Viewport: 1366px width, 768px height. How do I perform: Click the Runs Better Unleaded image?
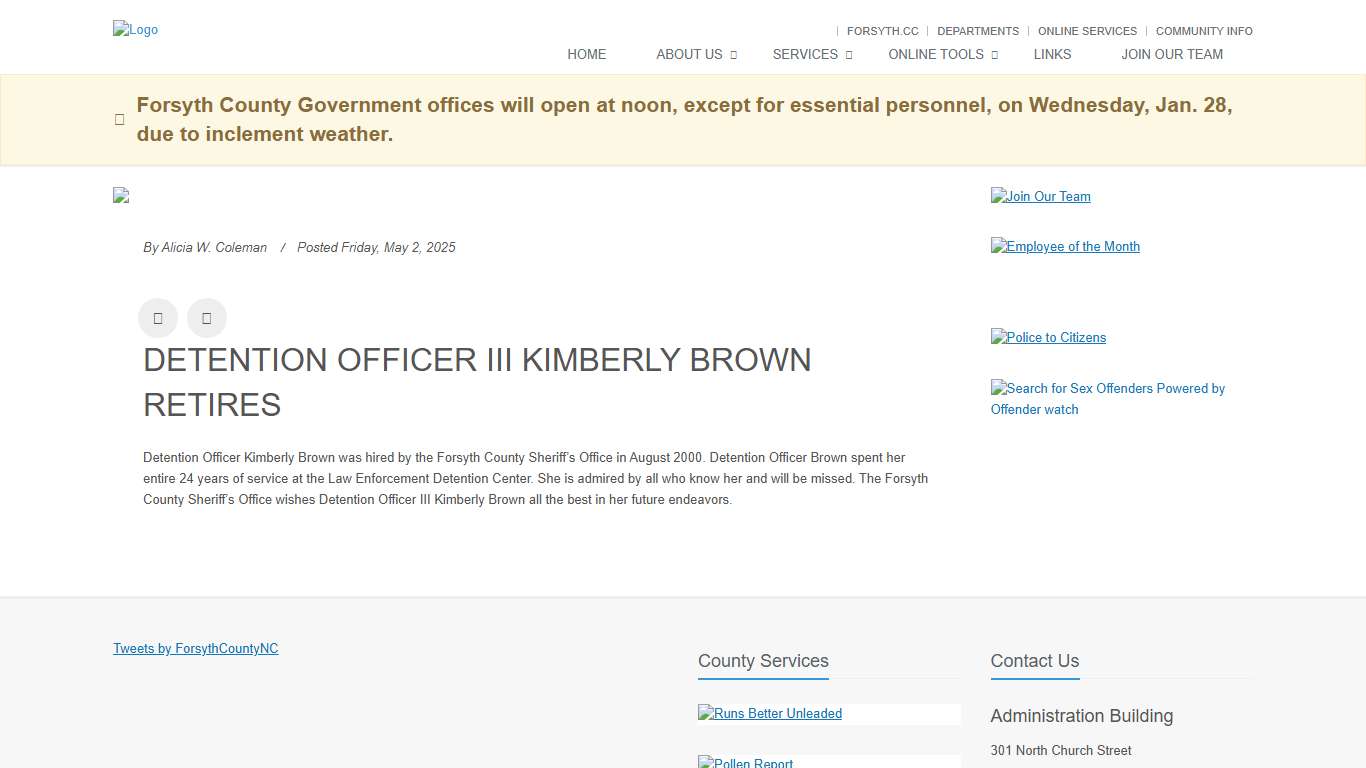pos(770,714)
